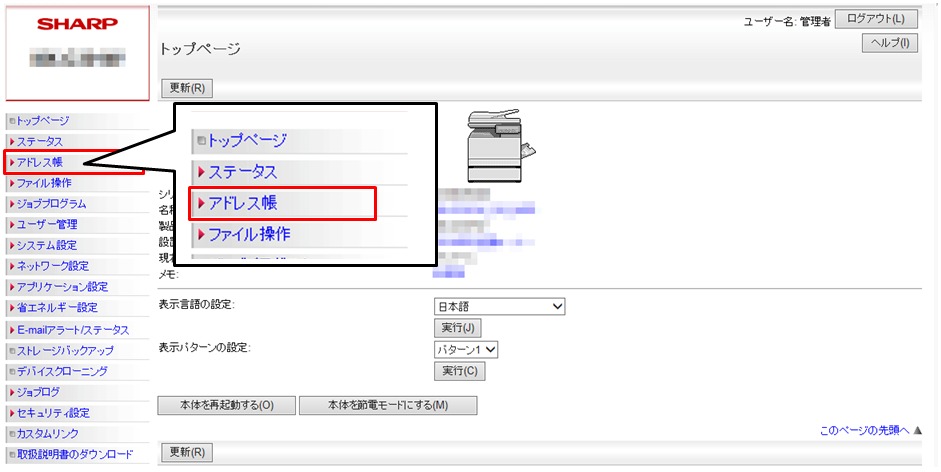
Task: Open ネットワーク設定 in the sidebar
Action: [x=52, y=266]
